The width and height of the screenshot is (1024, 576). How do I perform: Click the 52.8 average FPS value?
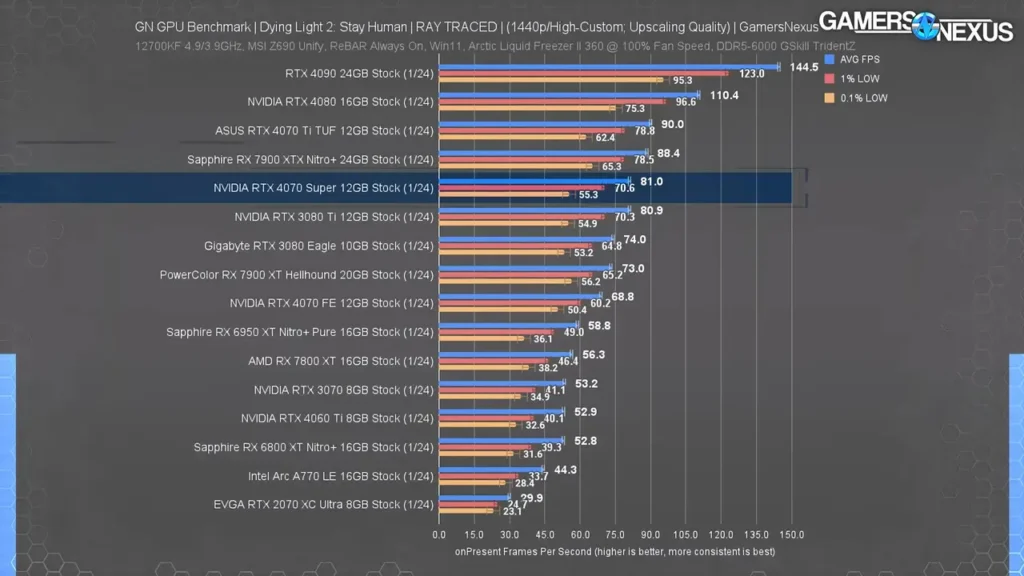pyautogui.click(x=585, y=441)
